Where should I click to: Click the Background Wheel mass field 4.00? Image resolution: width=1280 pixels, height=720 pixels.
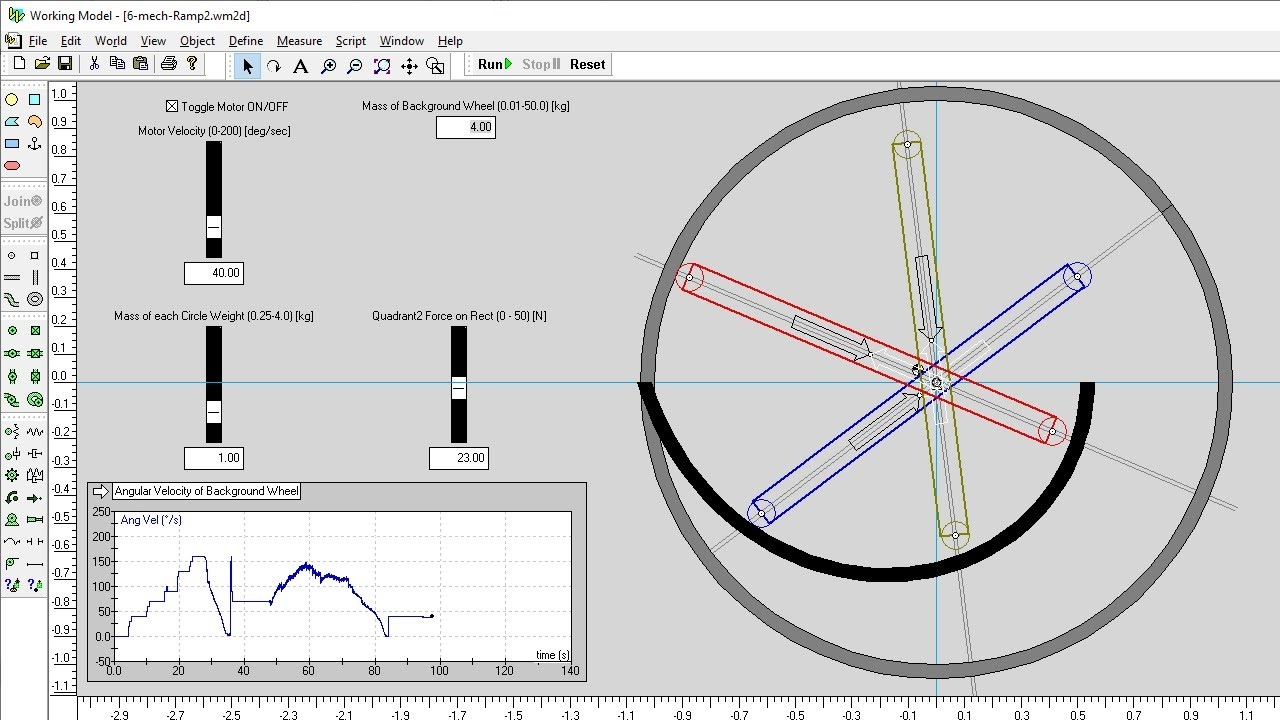(x=466, y=127)
